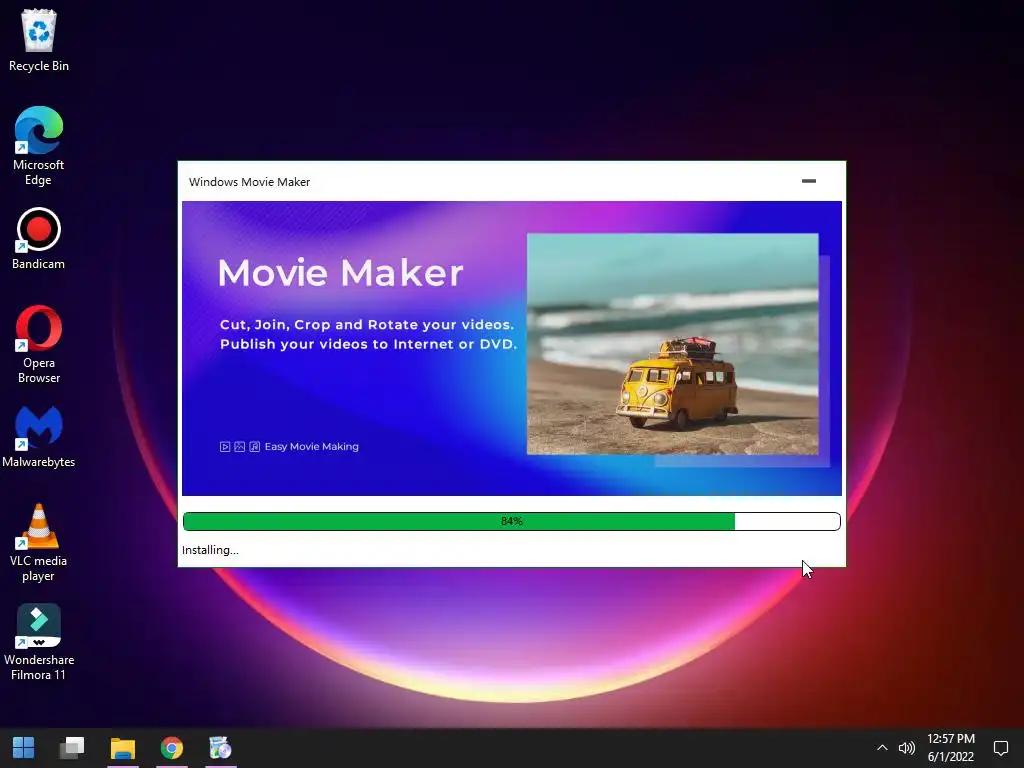Select the Wondershare Filmora 11 shortcut
This screenshot has height=768, width=1024.
[39, 642]
